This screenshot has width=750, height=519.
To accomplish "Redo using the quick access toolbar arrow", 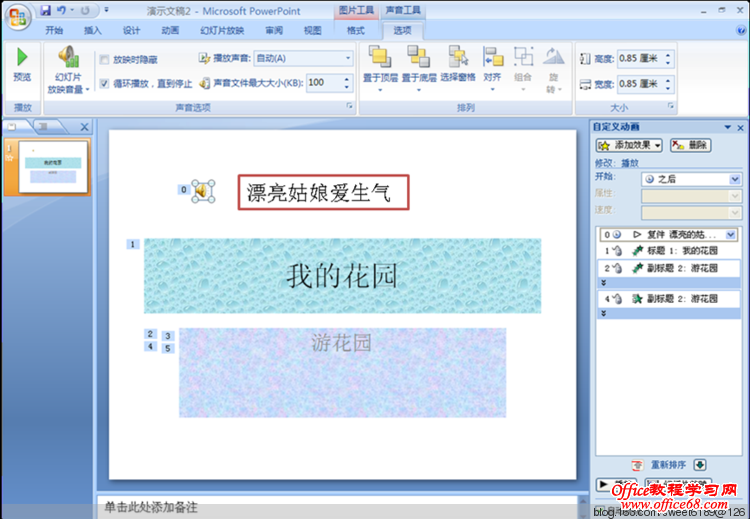I will (85, 10).
